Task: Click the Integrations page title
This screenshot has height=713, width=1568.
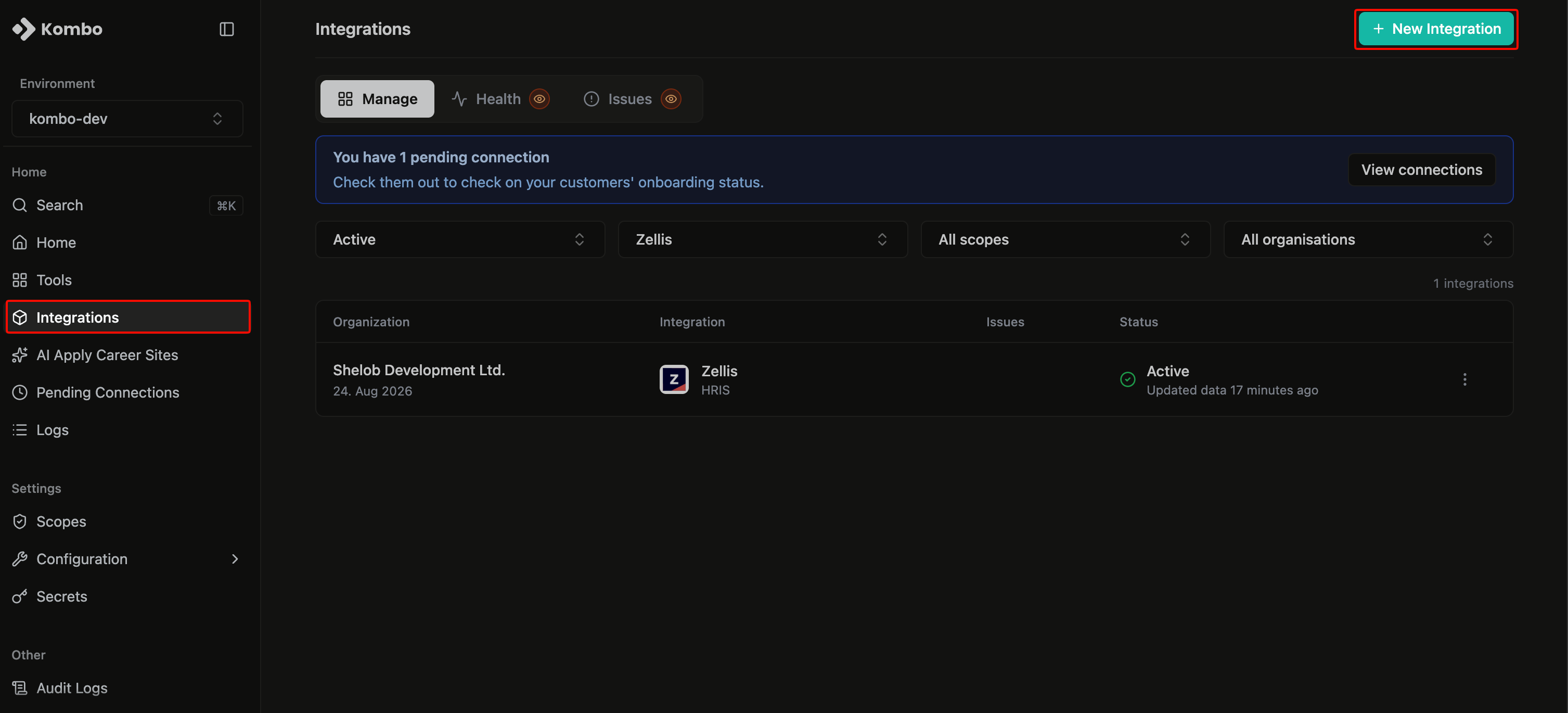Action: point(363,29)
